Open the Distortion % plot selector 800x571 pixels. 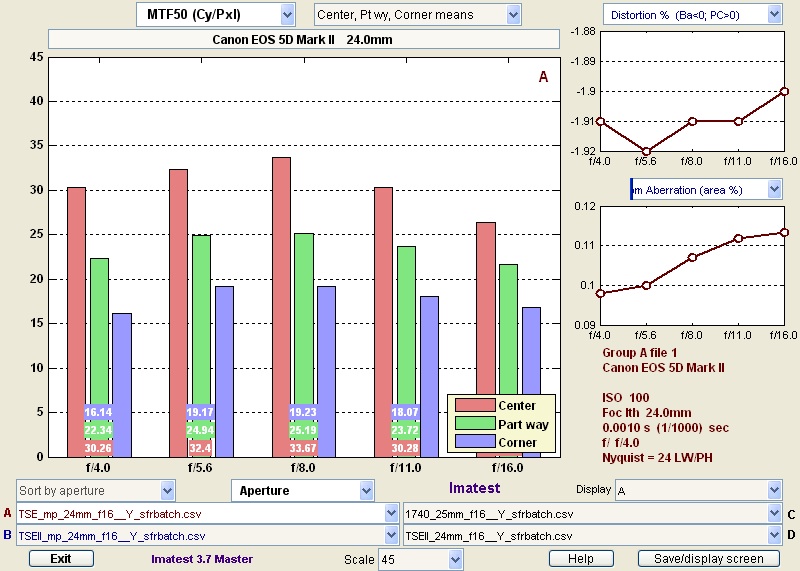click(692, 14)
